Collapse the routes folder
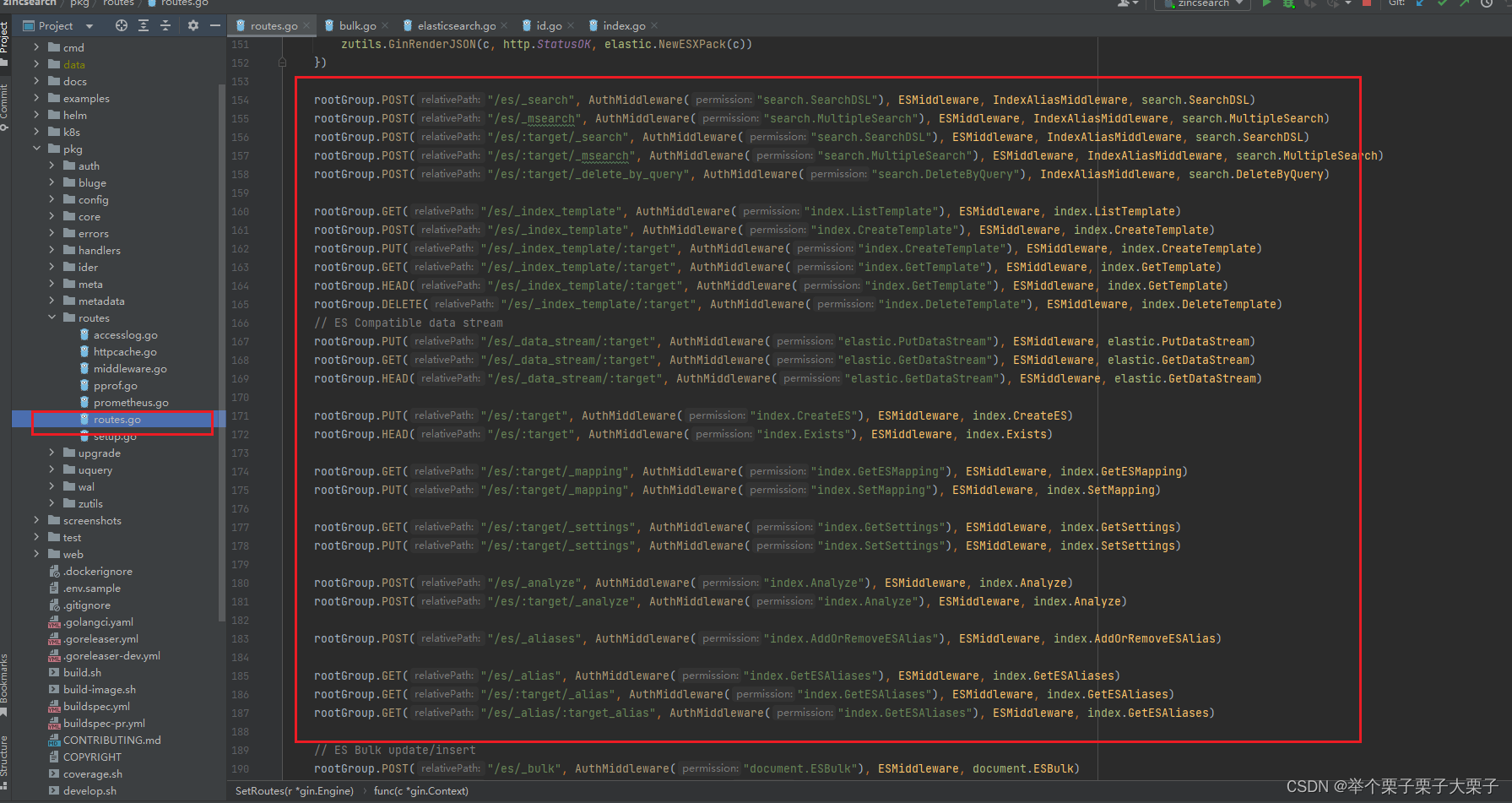1512x803 pixels. point(51,317)
